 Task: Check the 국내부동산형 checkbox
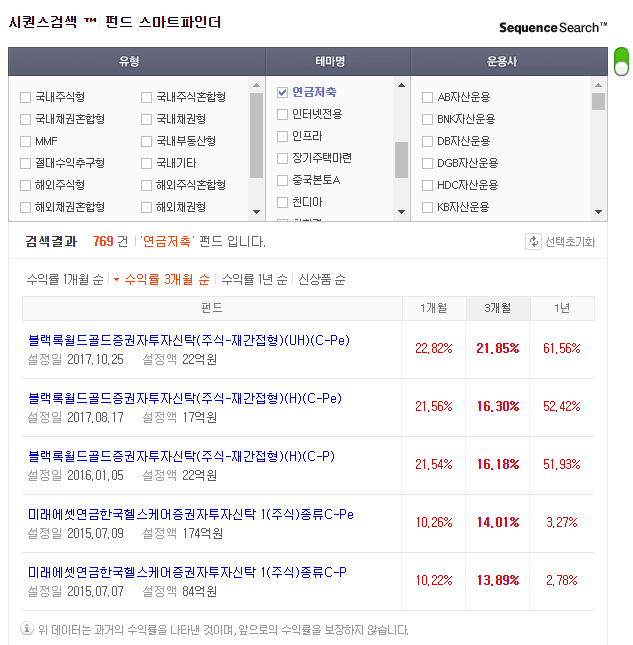point(146,142)
